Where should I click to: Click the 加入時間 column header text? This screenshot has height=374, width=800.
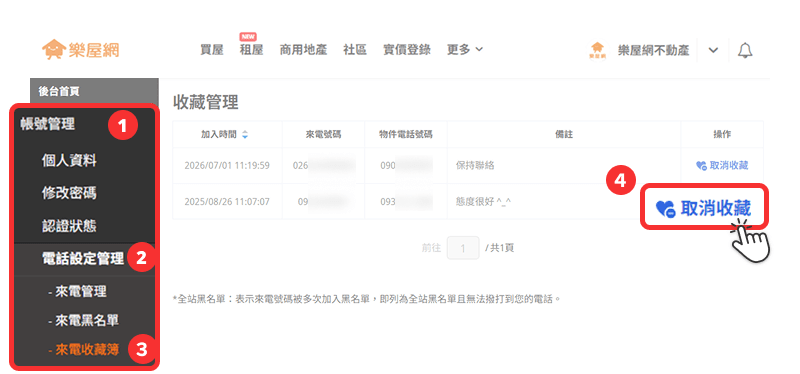pyautogui.click(x=219, y=135)
